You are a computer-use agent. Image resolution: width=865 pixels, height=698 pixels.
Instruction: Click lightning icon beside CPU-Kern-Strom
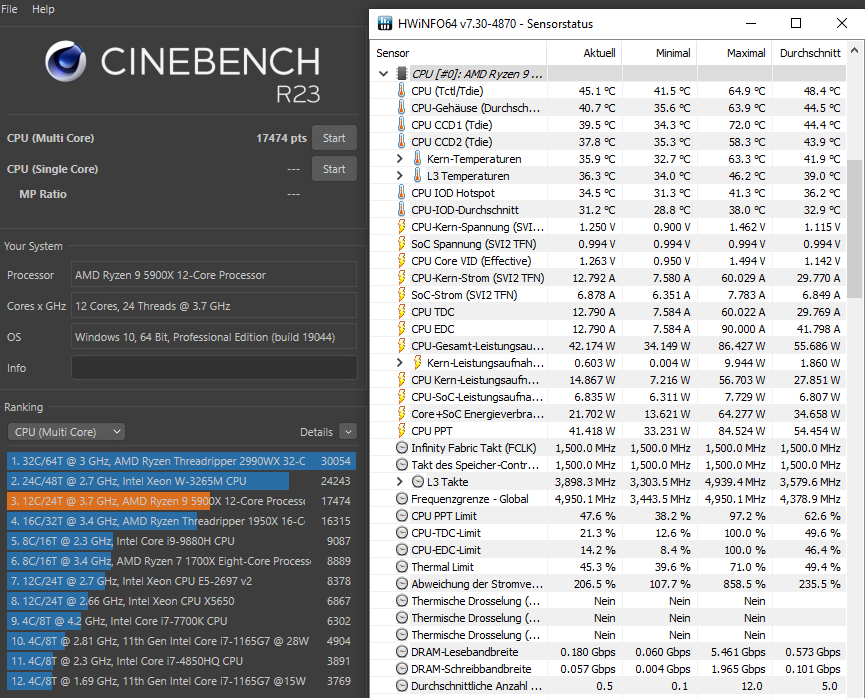click(x=402, y=278)
